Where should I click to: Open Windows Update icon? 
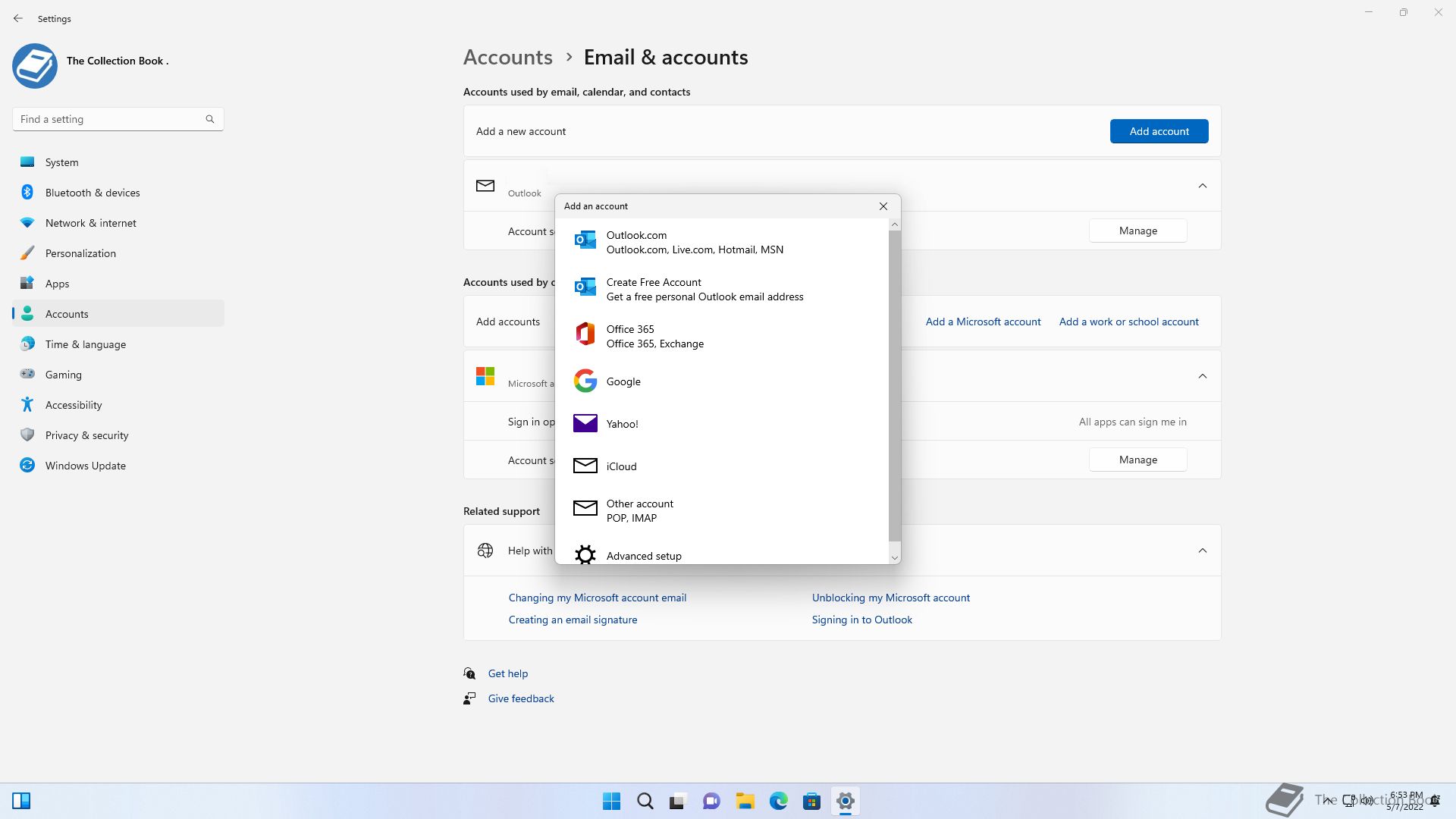(27, 465)
